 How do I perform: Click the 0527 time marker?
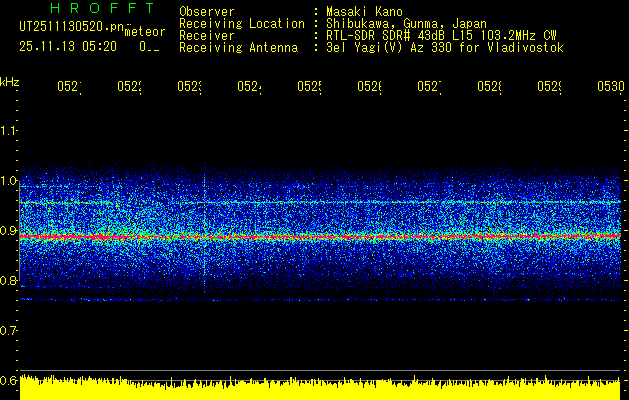[x=429, y=86]
